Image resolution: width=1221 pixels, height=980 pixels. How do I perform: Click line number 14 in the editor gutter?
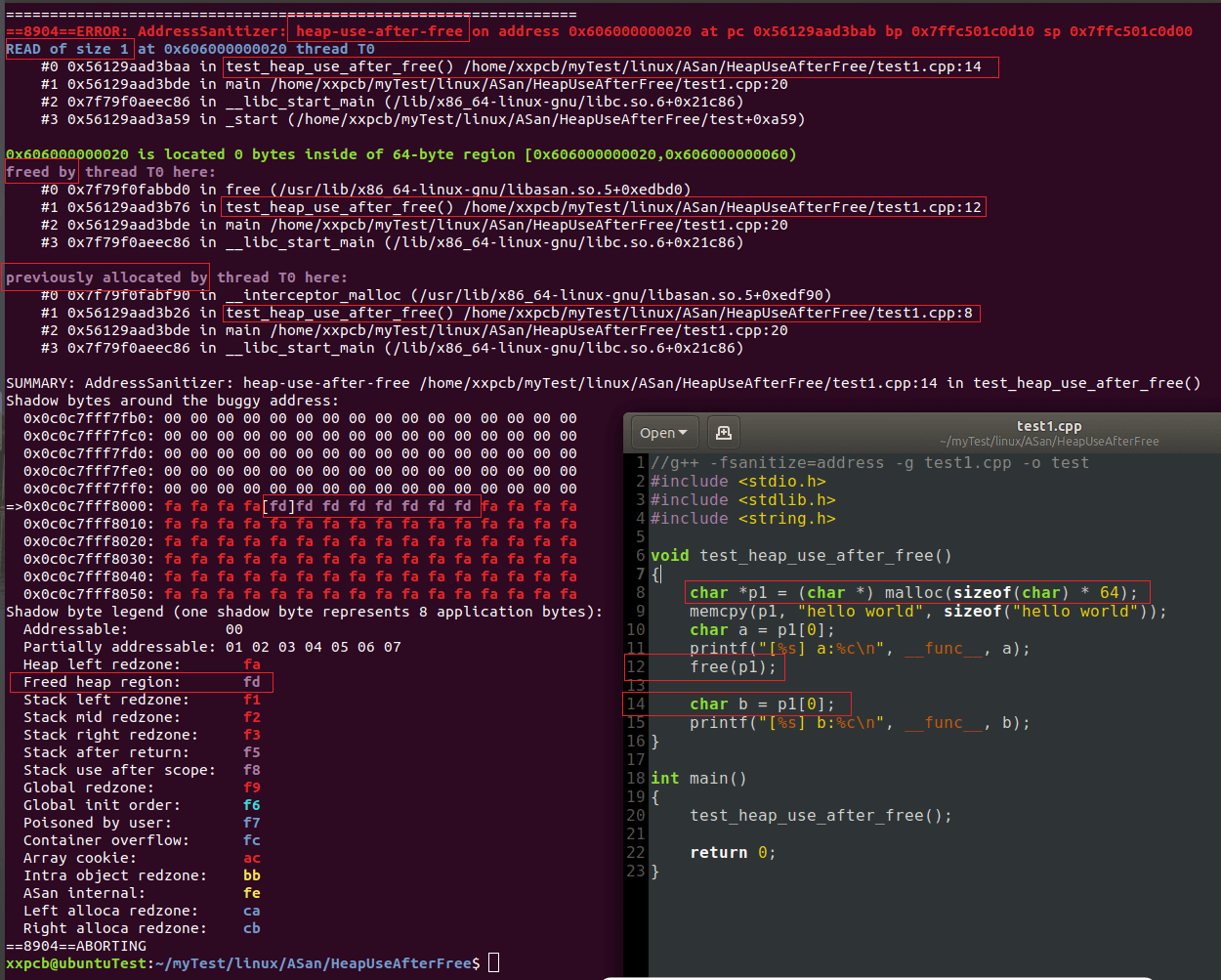(x=636, y=704)
